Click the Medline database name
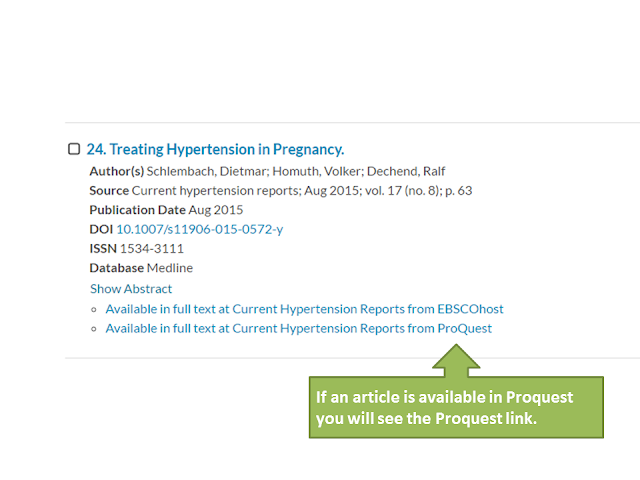 (x=170, y=268)
